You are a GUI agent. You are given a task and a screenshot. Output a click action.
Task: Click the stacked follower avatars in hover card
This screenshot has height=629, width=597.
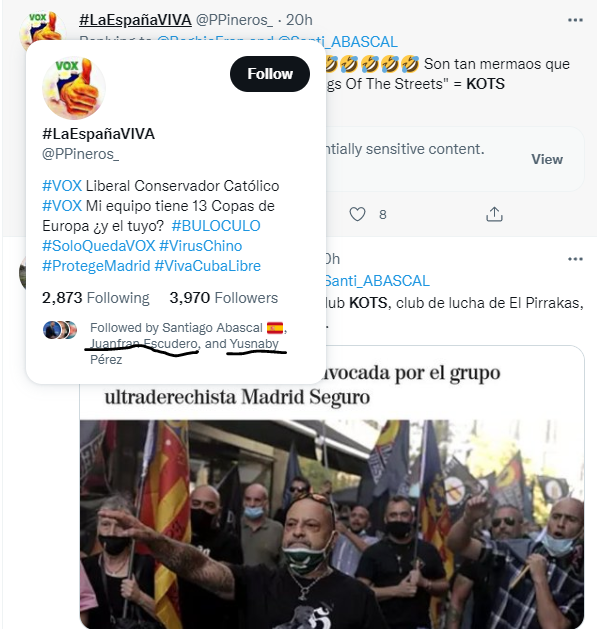point(60,330)
